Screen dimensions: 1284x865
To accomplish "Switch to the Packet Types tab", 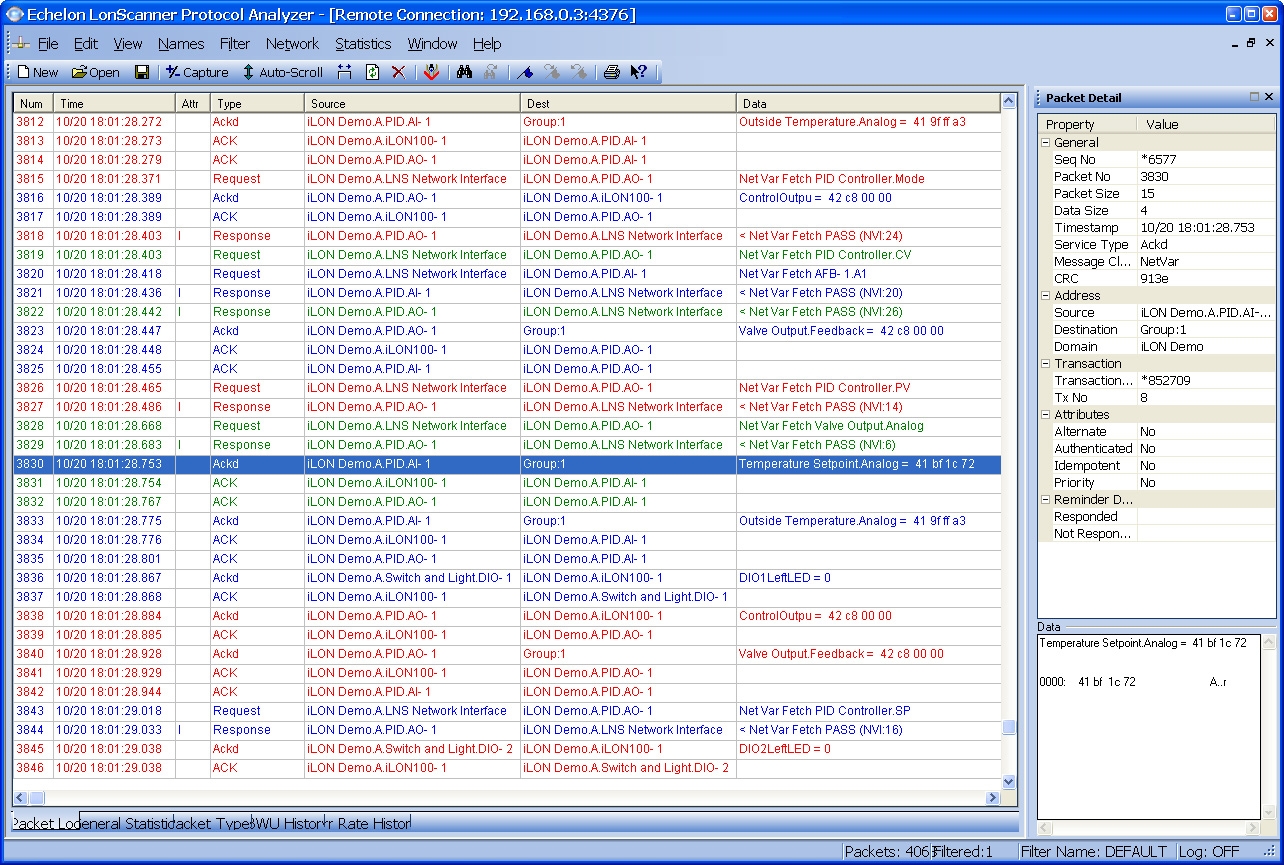I will tap(213, 824).
